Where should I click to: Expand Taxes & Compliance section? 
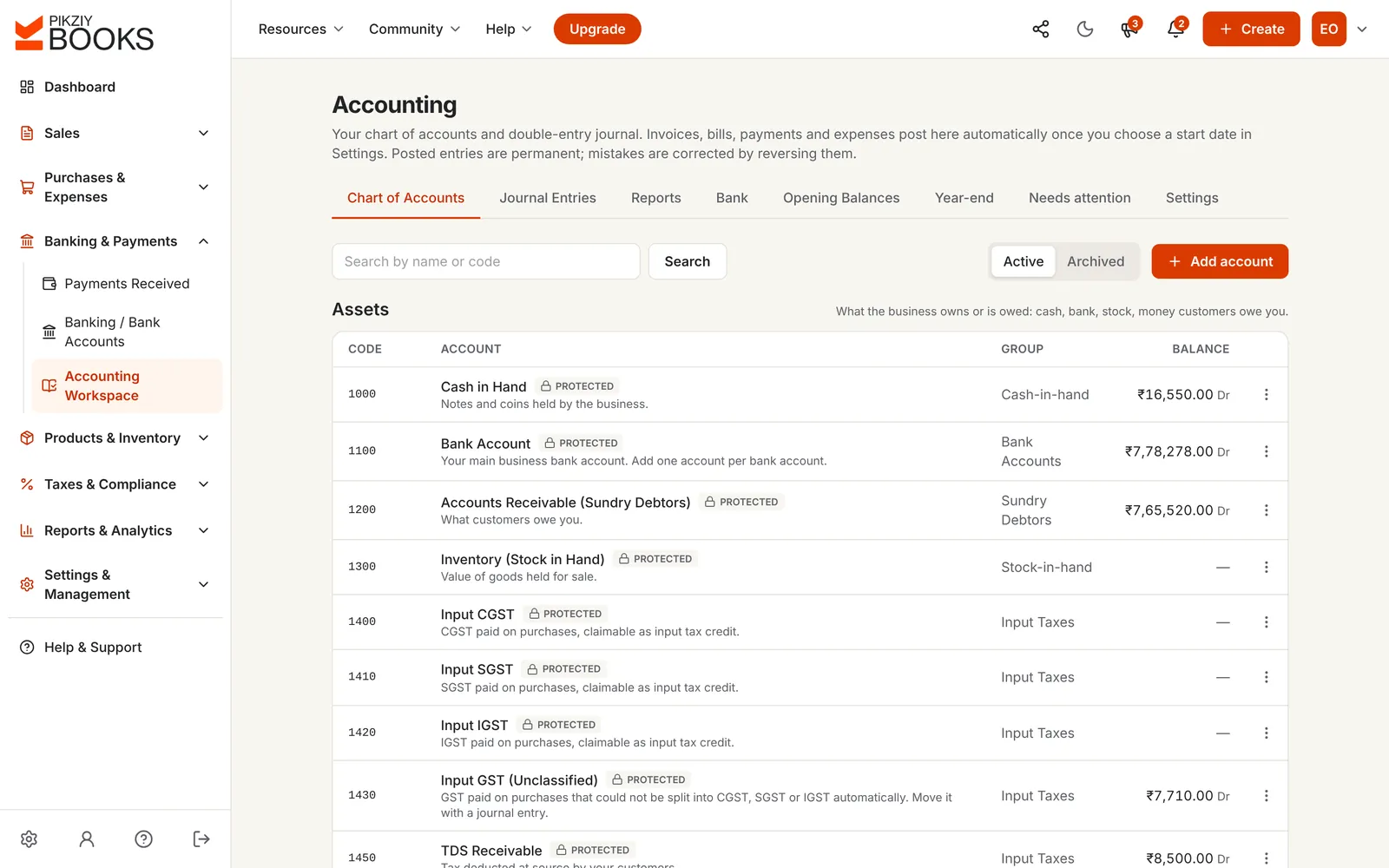(114, 484)
